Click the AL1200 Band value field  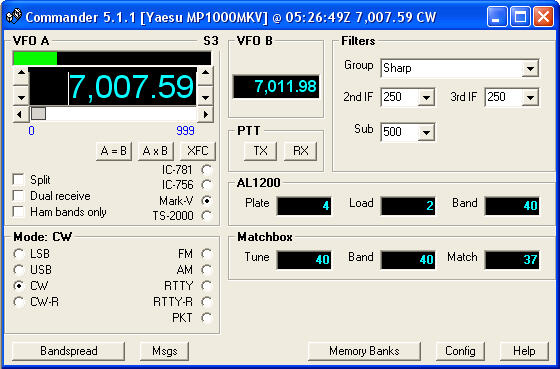click(x=512, y=206)
